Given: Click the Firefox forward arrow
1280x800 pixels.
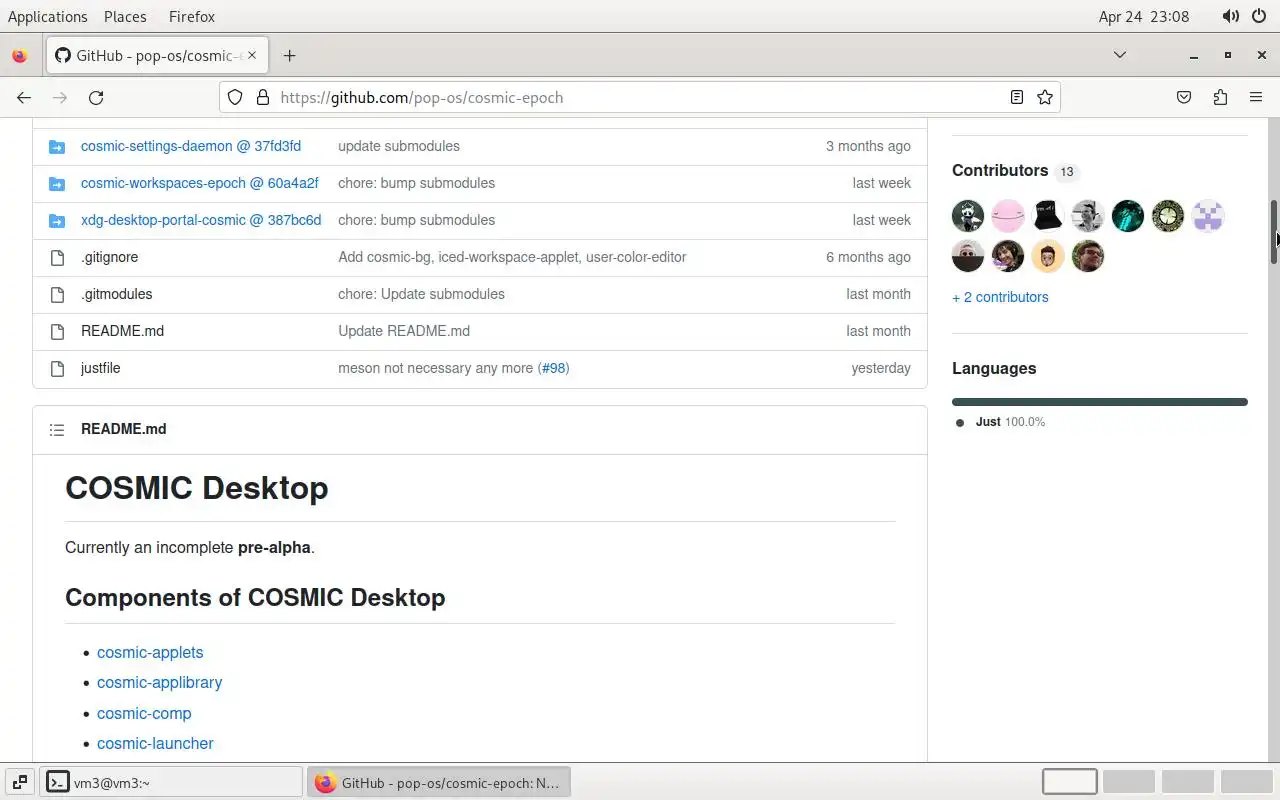Looking at the screenshot, I should tap(60, 97).
